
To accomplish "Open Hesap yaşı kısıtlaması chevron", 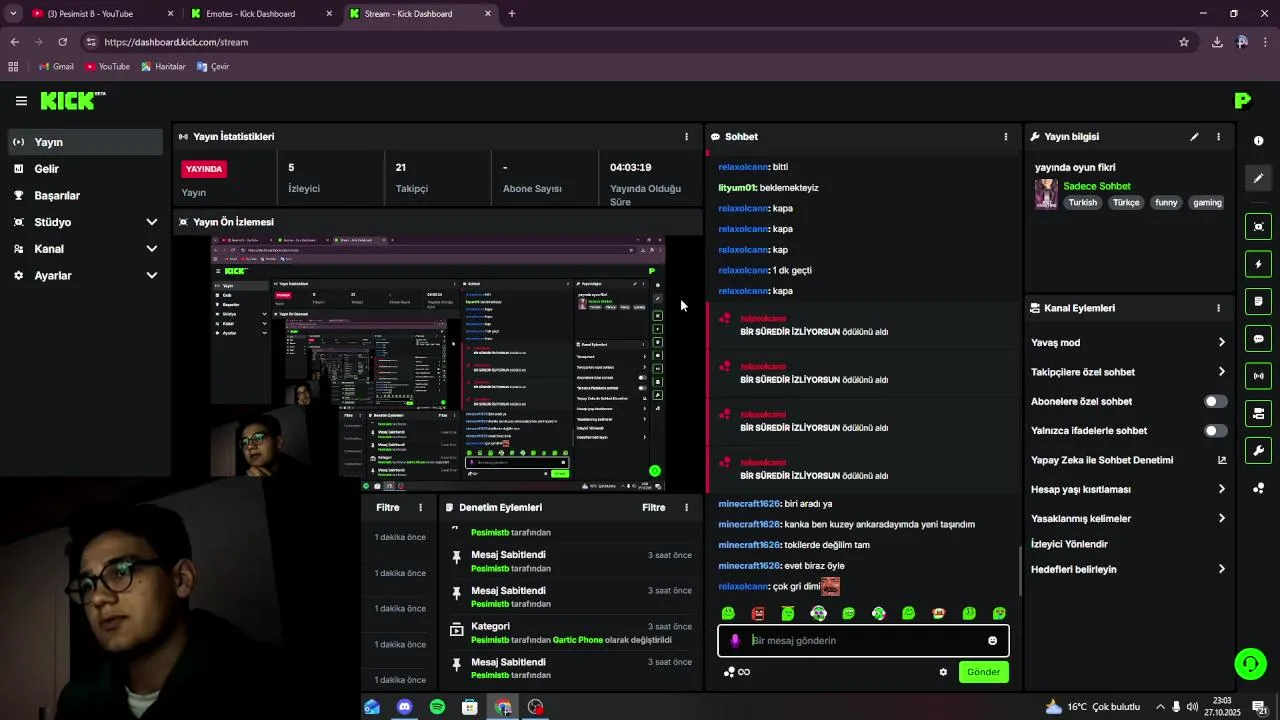I will pyautogui.click(x=1221, y=490).
